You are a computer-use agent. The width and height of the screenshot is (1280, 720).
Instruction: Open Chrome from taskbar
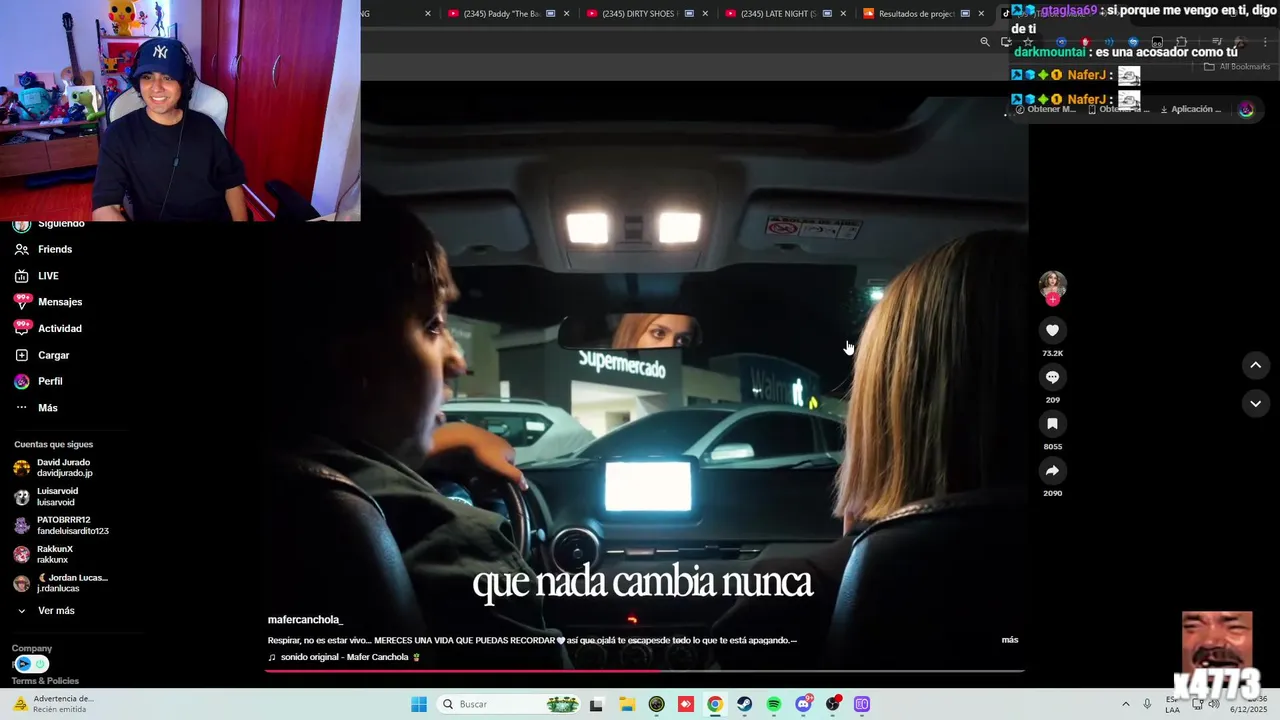click(715, 704)
